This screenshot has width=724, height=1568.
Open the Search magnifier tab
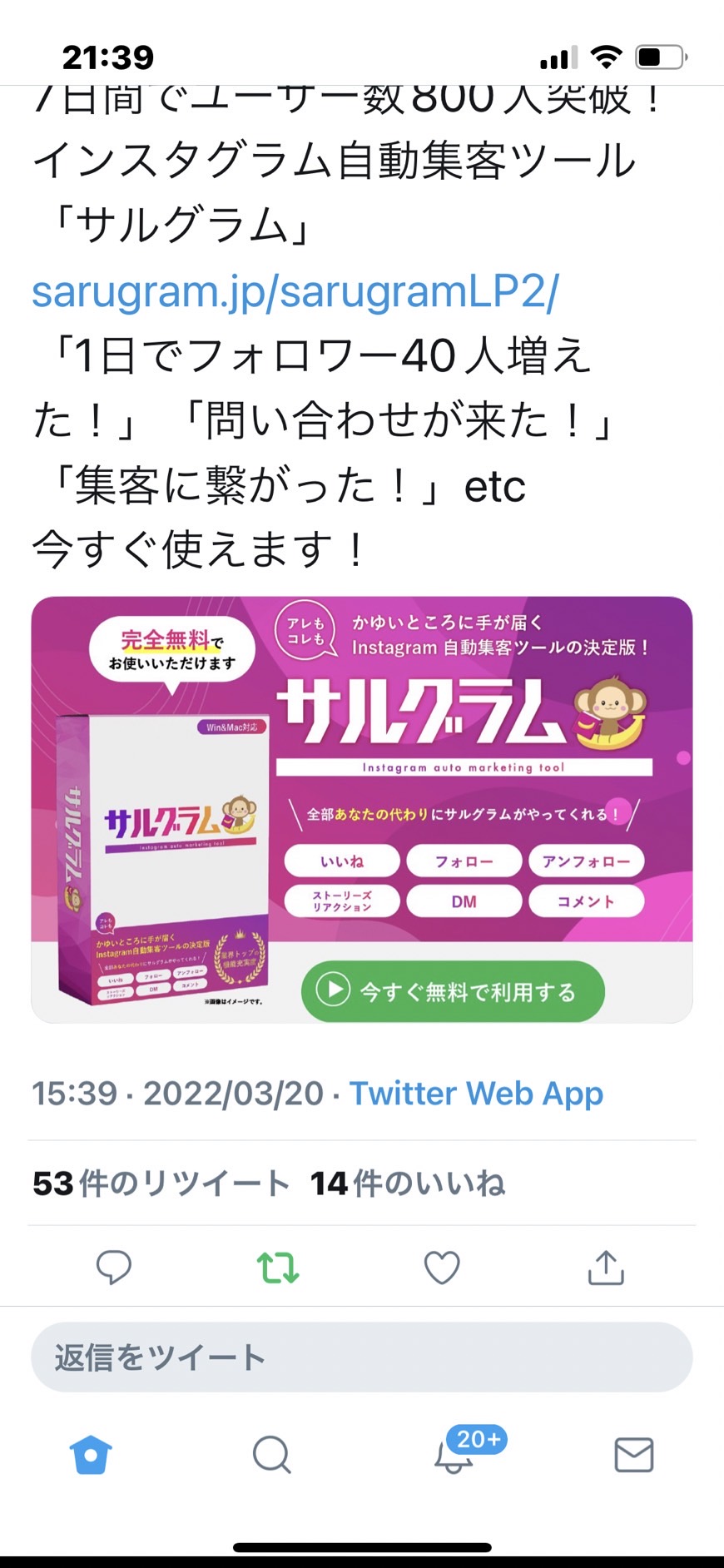coord(272,1455)
